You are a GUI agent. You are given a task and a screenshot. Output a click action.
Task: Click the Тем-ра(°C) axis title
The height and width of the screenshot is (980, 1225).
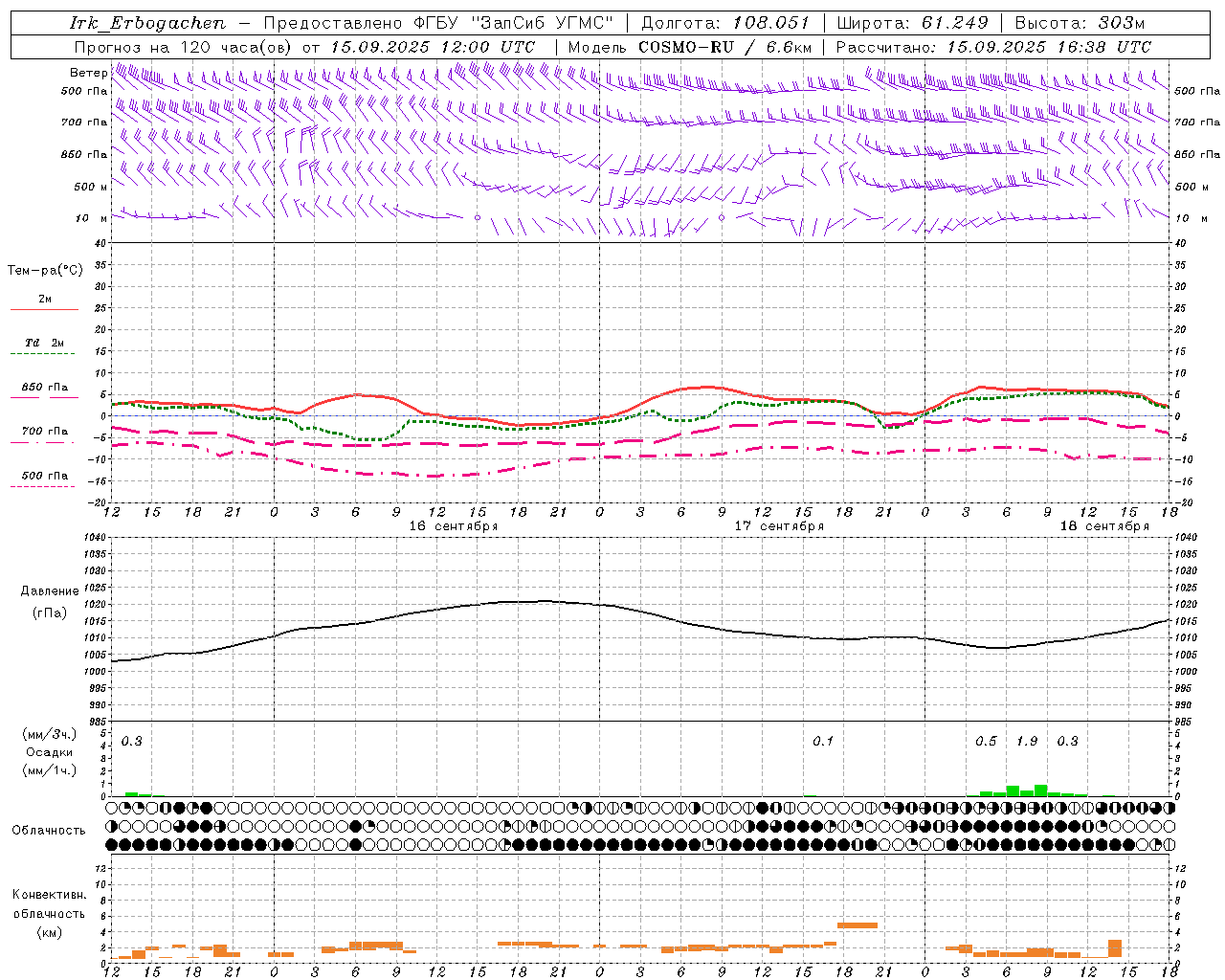point(45,271)
